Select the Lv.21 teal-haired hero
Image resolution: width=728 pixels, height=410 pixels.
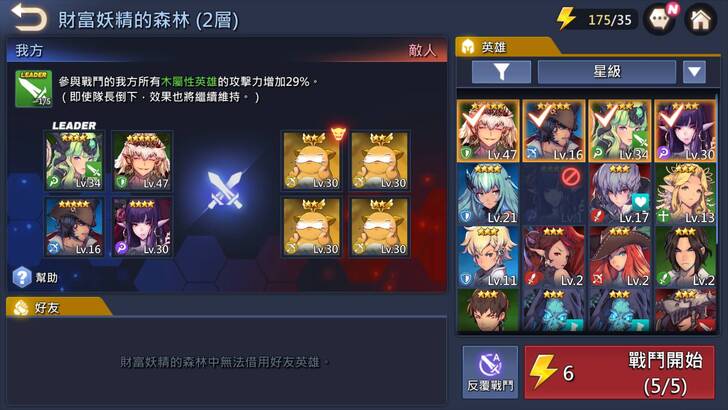pos(488,194)
